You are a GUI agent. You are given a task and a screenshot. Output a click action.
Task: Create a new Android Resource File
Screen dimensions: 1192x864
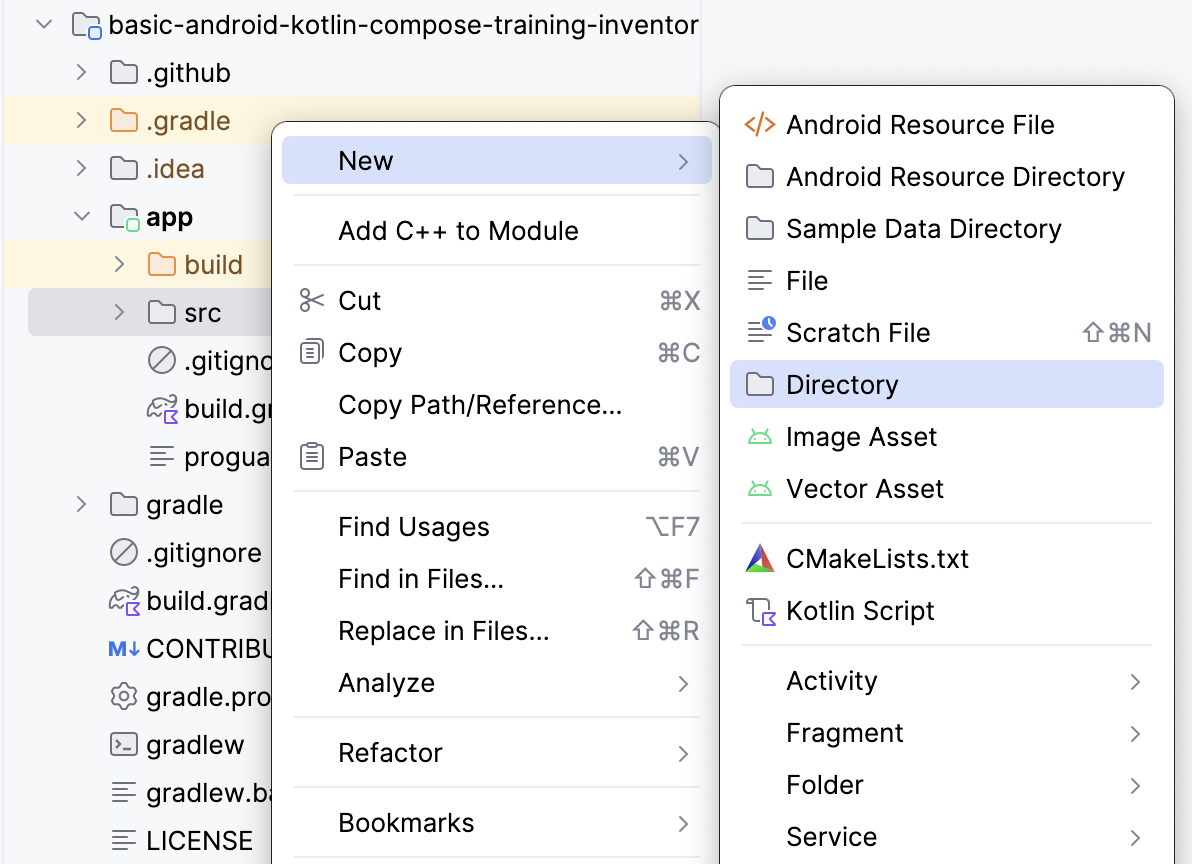920,124
